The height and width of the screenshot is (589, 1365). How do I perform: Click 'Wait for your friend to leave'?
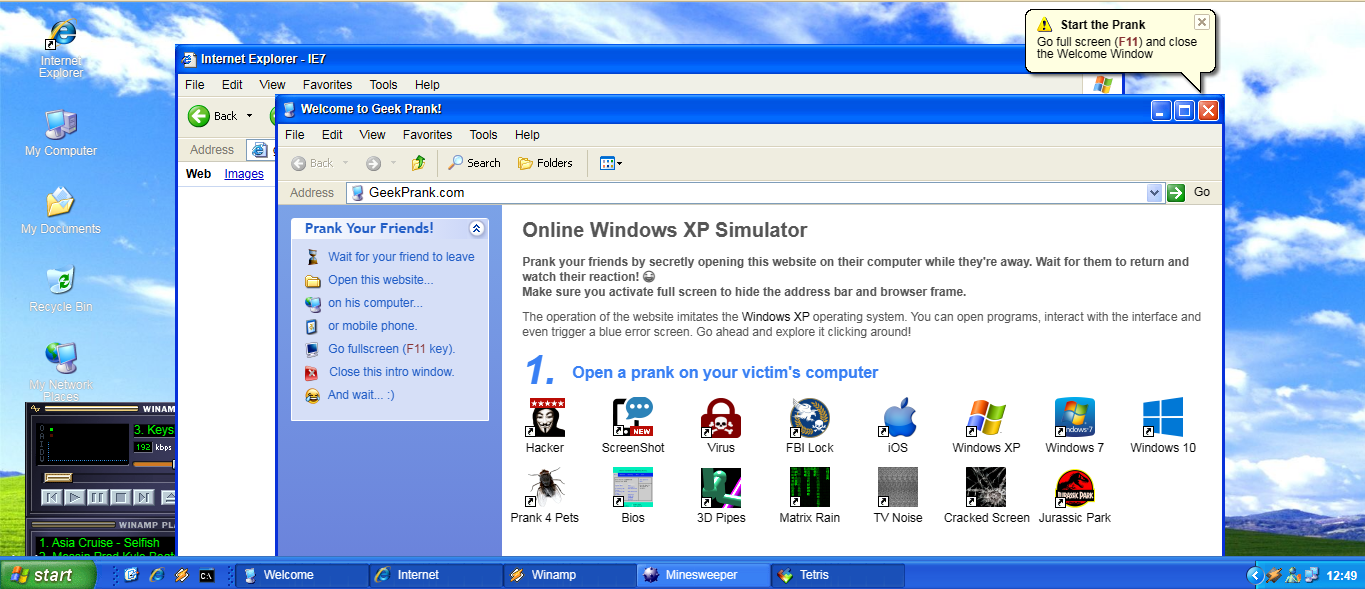tap(401, 257)
